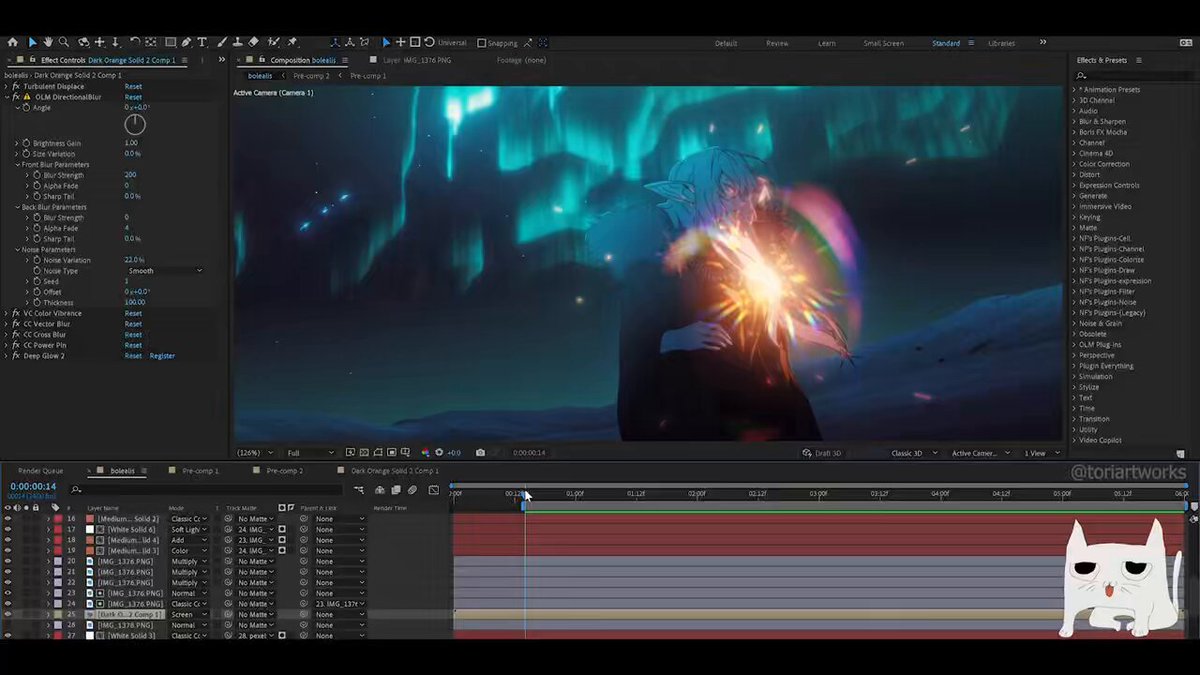1200x675 pixels.
Task: Toggle the Brightness Gain stopwatch
Action: 26,143
